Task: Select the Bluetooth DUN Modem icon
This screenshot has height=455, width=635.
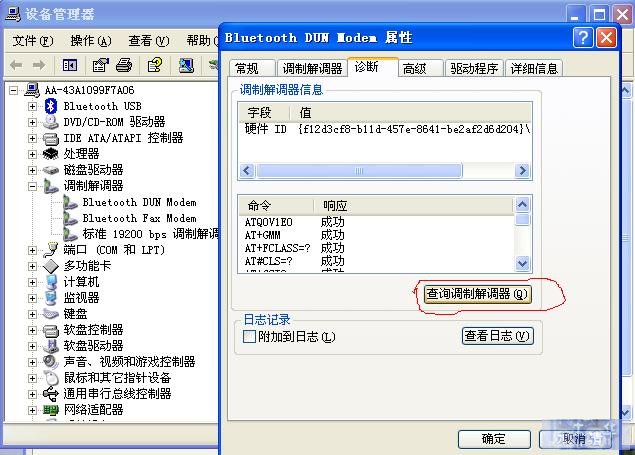Action: (x=70, y=202)
